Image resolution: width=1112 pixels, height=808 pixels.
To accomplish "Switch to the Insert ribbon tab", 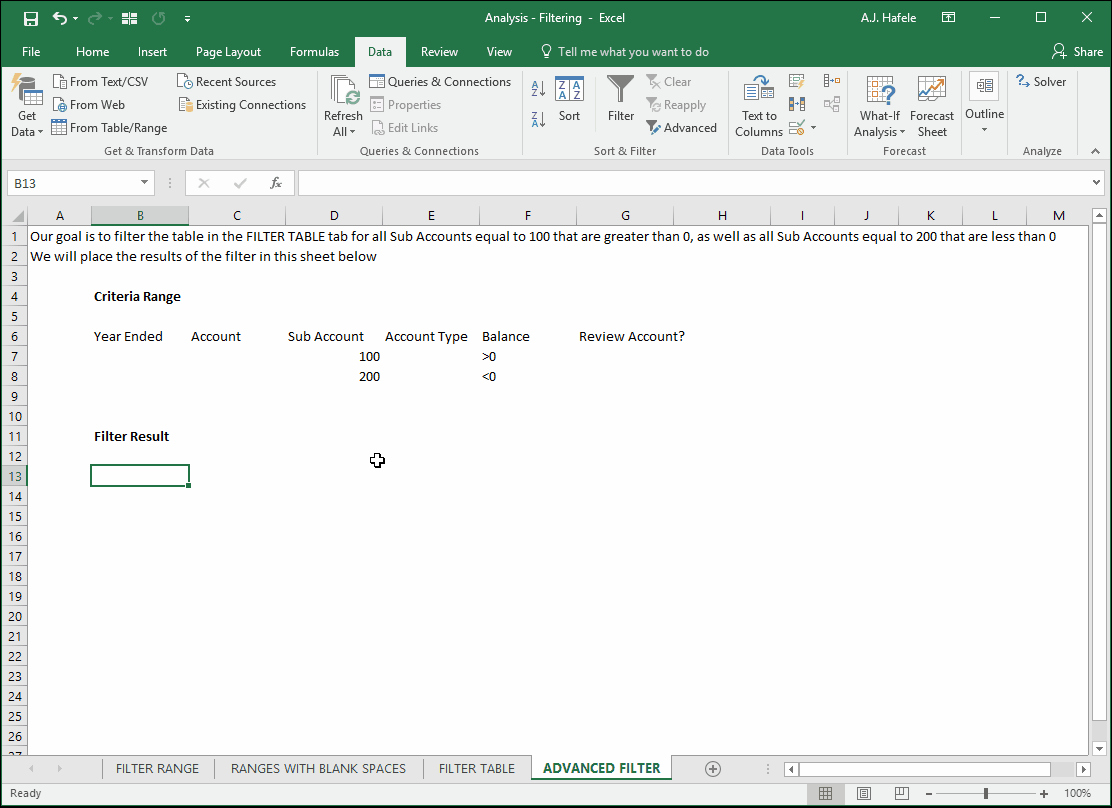I will tap(152, 52).
